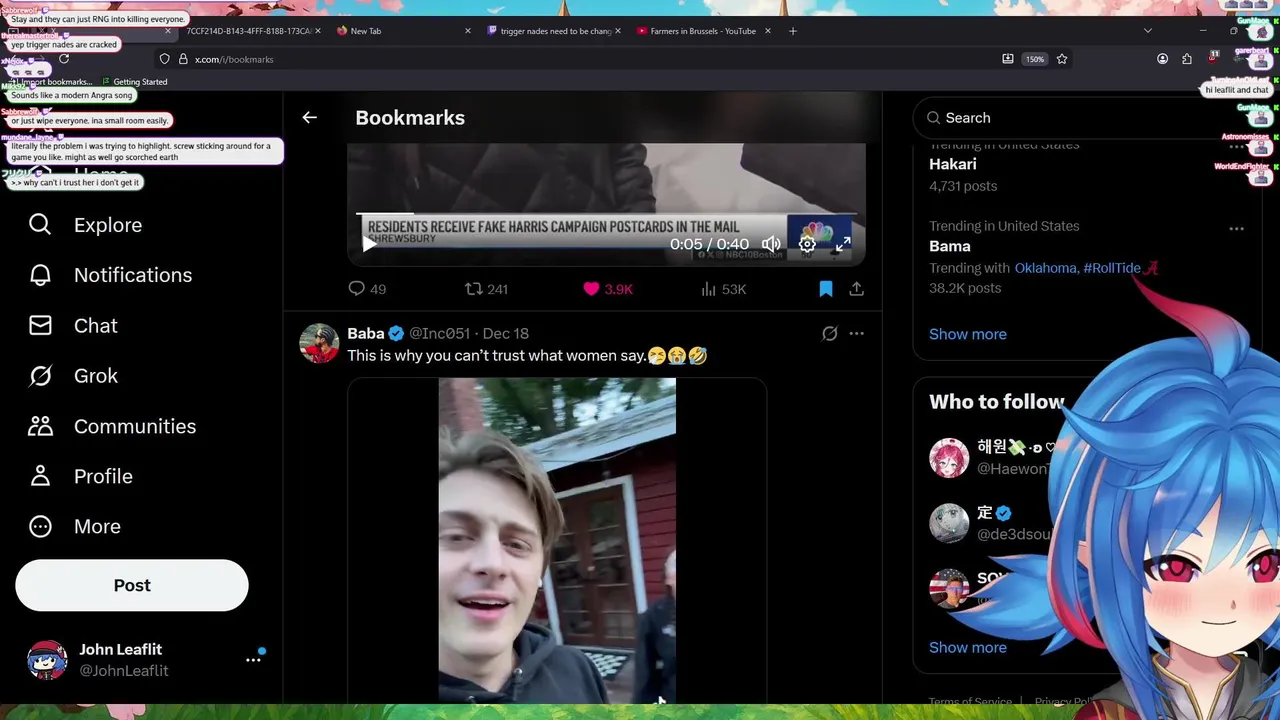Viewport: 1280px width, 720px height.
Task: Open Baba's profile avatar
Action: (x=319, y=343)
